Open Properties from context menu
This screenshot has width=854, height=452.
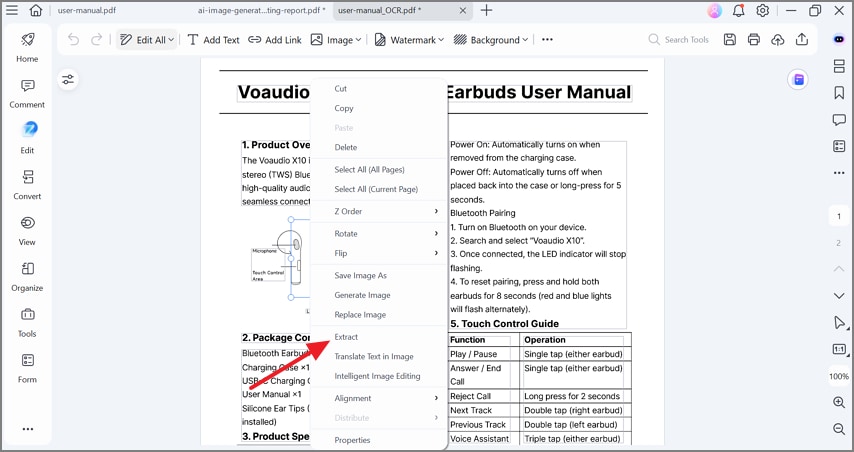pos(379,440)
